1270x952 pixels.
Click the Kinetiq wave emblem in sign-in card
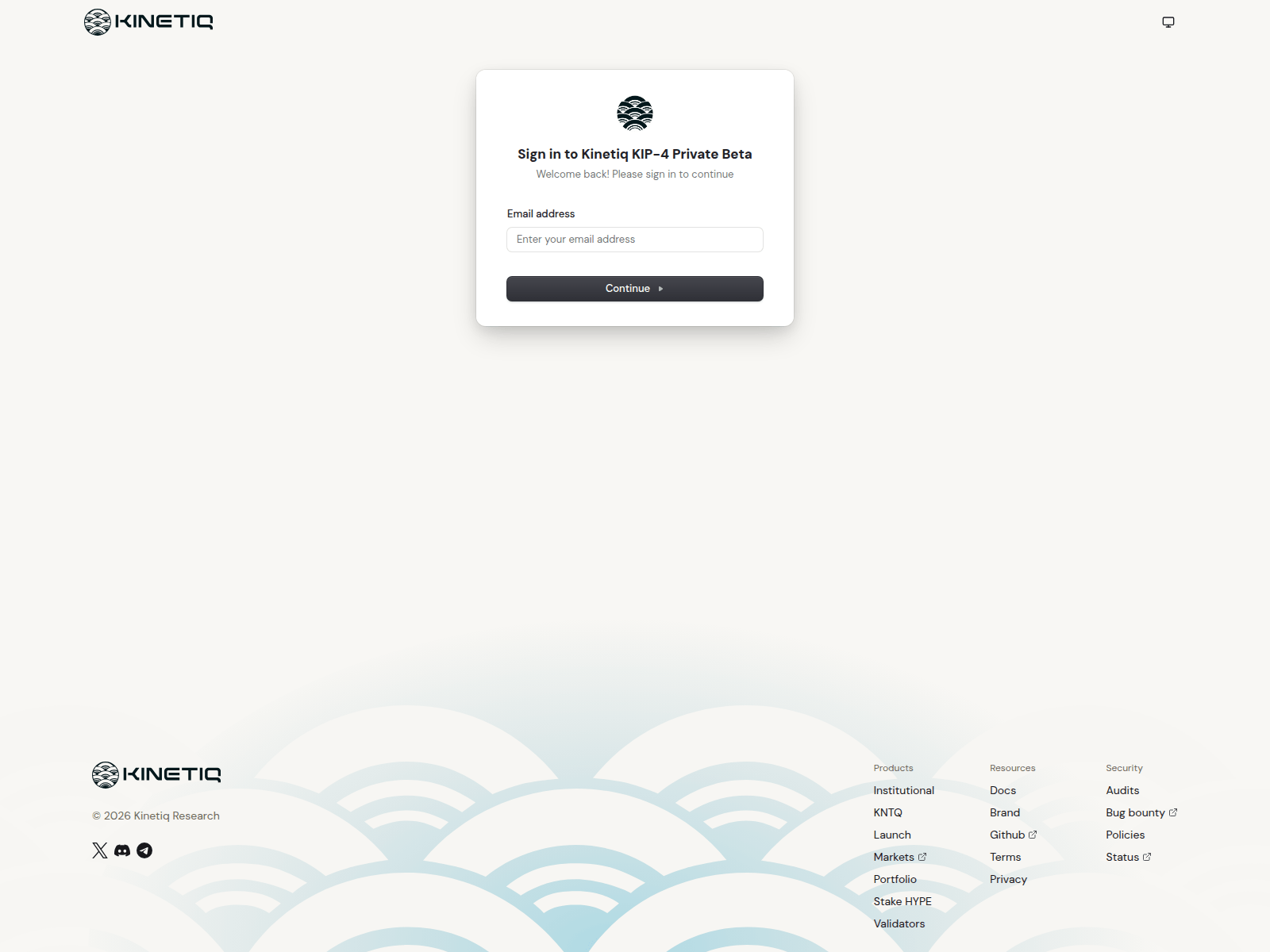pyautogui.click(x=635, y=113)
